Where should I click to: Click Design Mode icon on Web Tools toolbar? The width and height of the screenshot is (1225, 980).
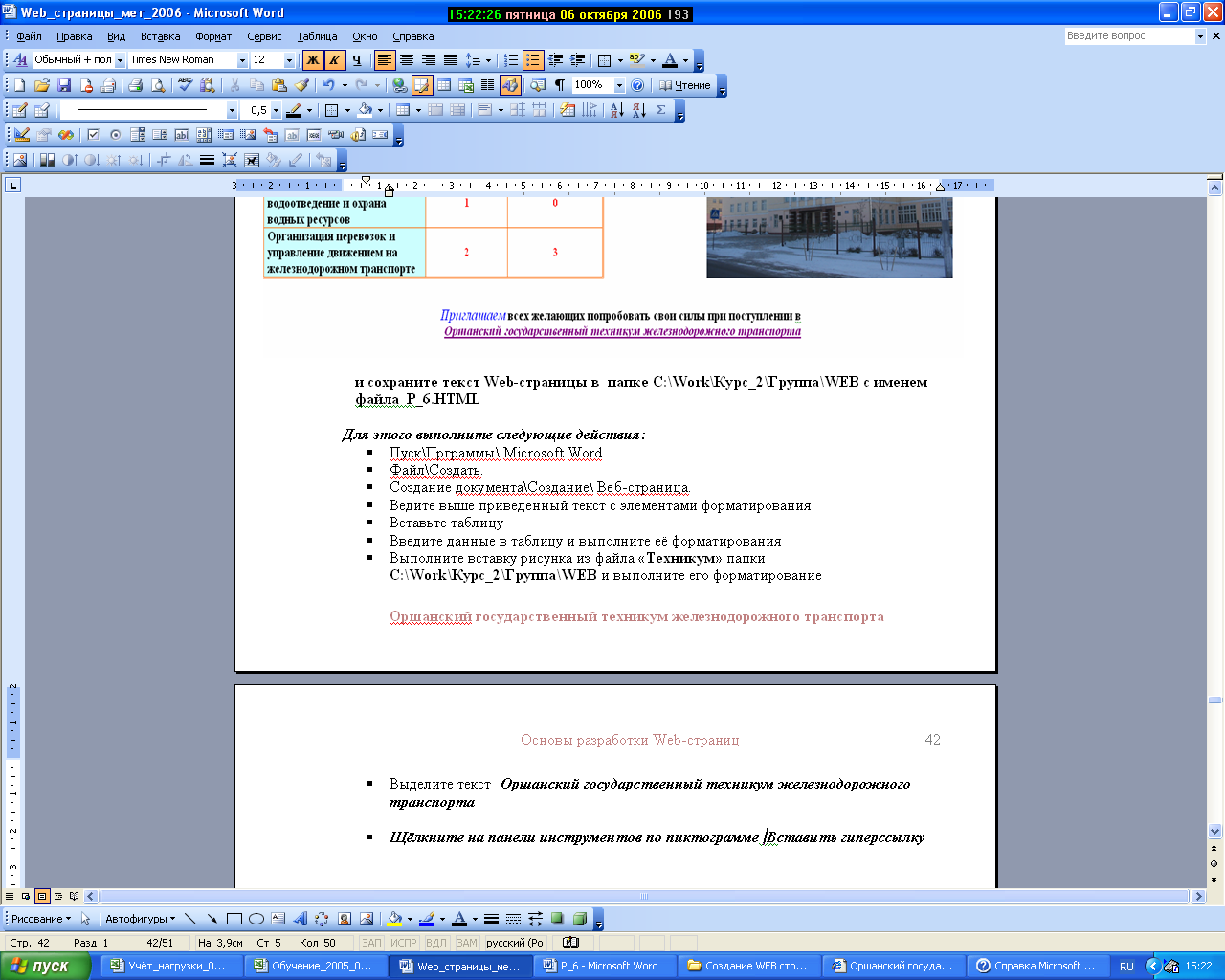click(x=21, y=135)
